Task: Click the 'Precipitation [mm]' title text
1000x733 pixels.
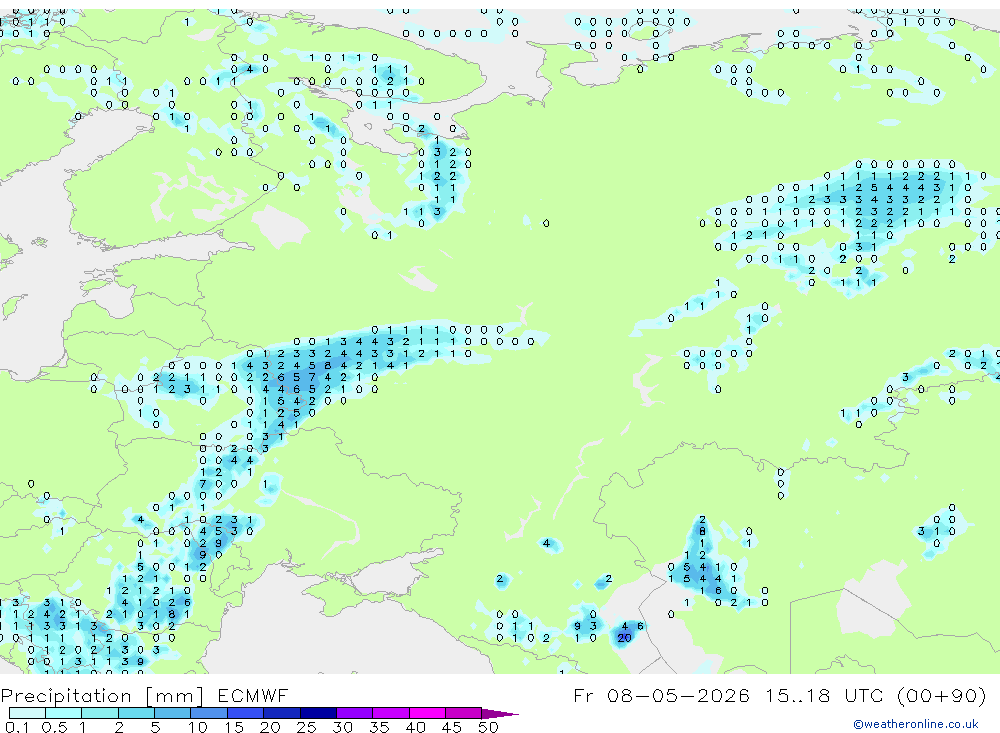Action: click(x=103, y=696)
